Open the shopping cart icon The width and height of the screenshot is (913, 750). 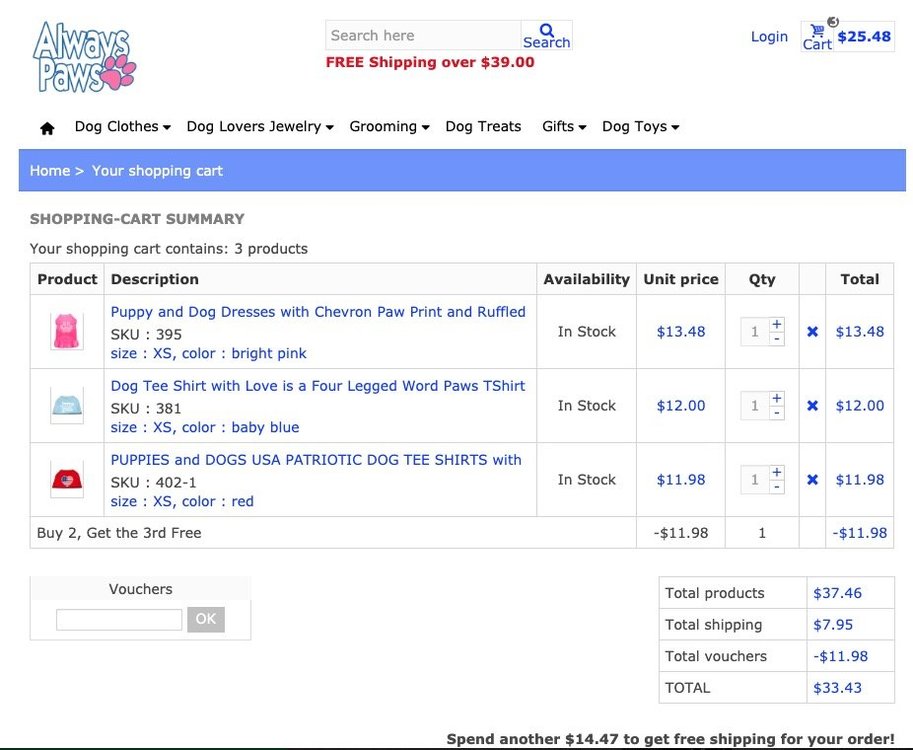(818, 31)
